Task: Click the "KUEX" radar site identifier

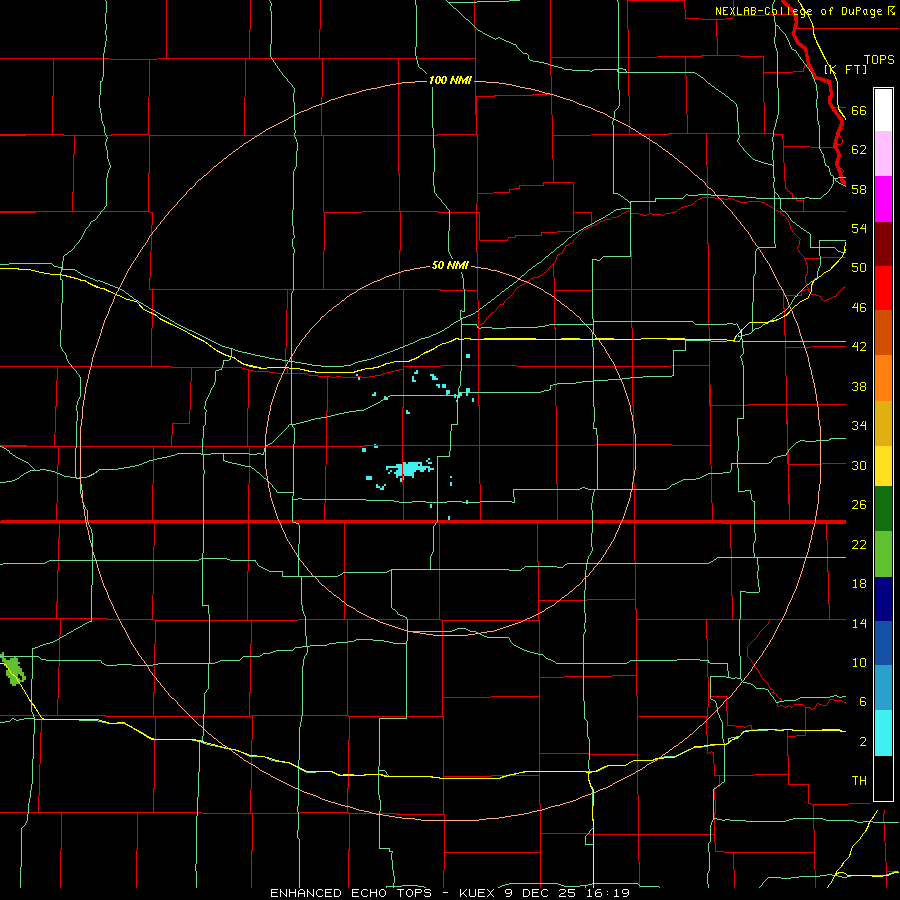Action: tap(479, 893)
